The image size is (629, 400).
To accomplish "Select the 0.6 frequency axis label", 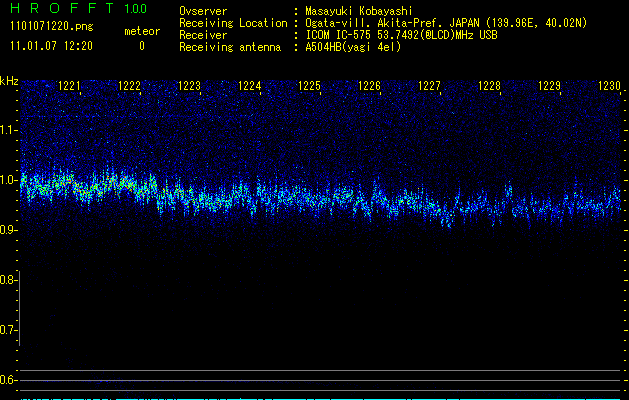I will click(x=9, y=379).
